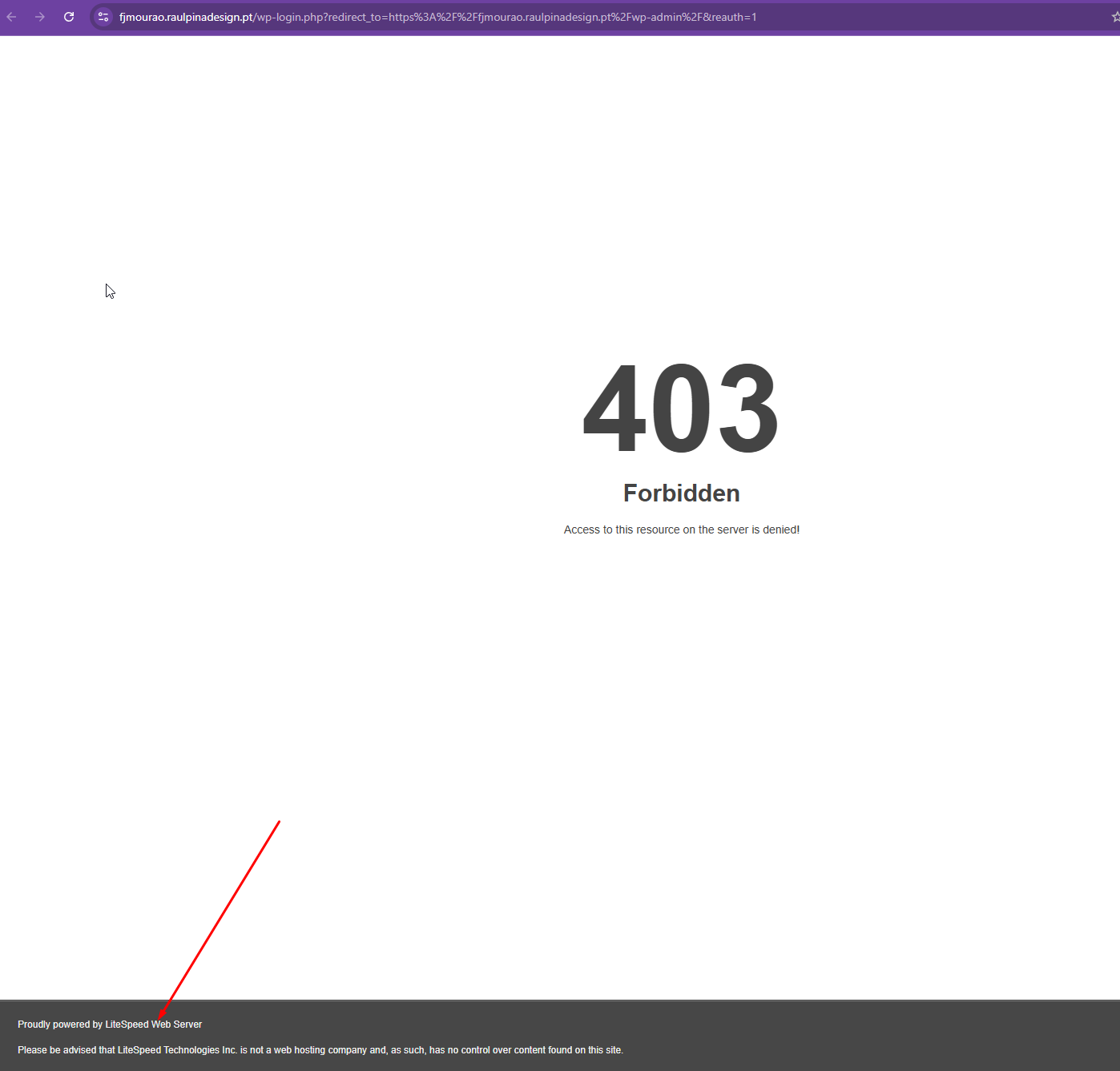Click the browser back arrow

11,17
